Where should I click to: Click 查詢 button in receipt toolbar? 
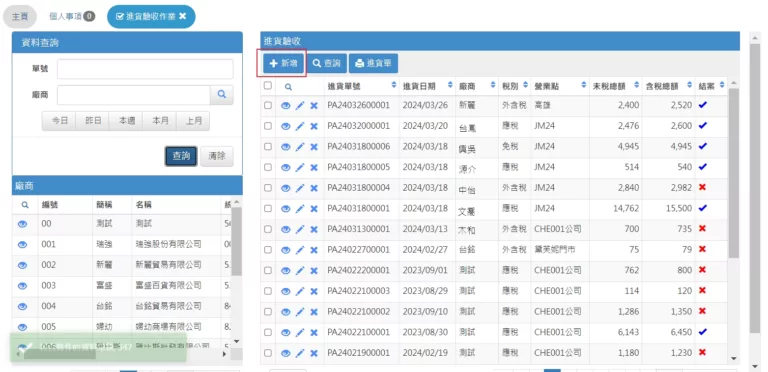coord(327,63)
